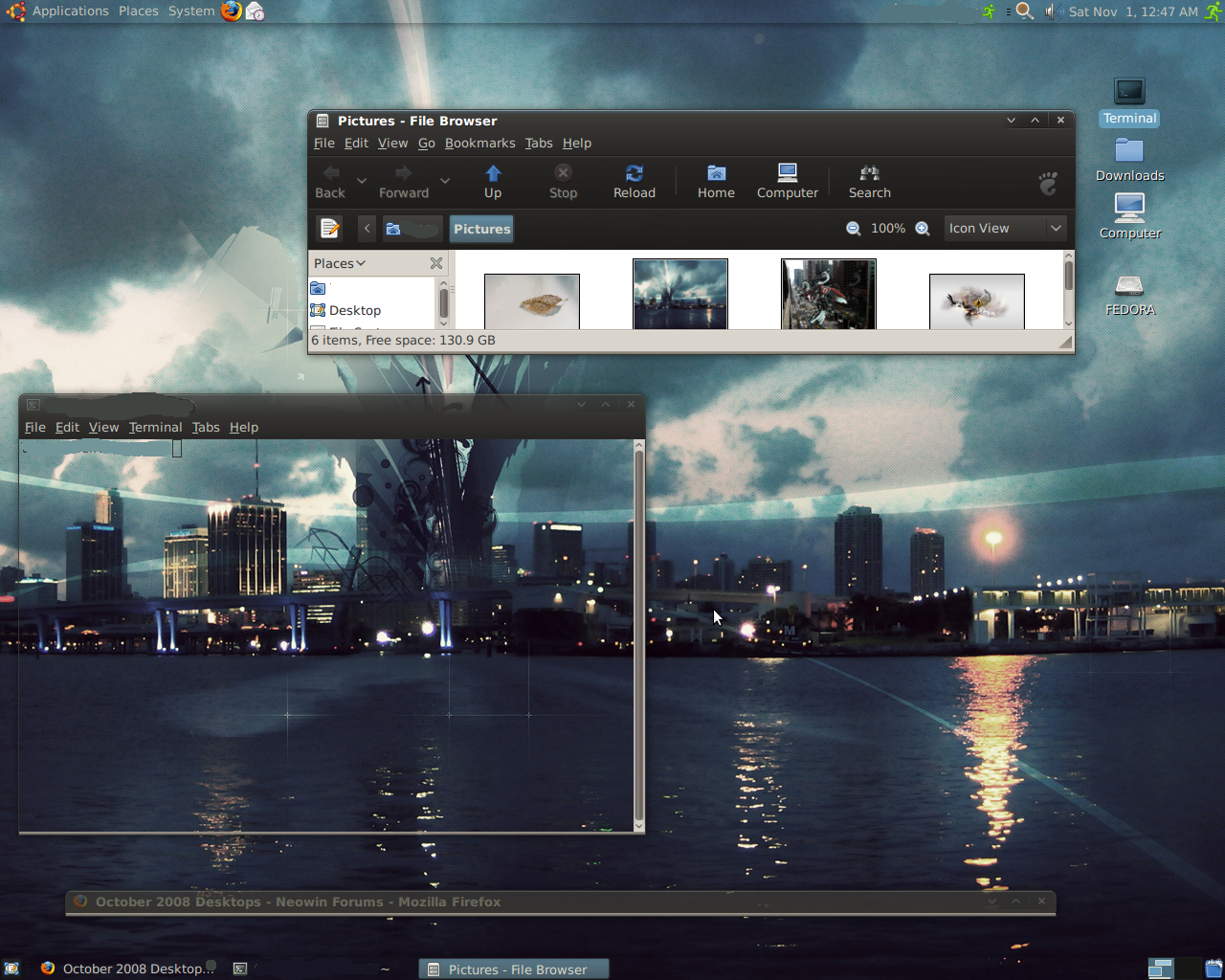Zoom out with the magnifier minus icon
Viewport: 1225px width, 980px height.
coord(854,229)
